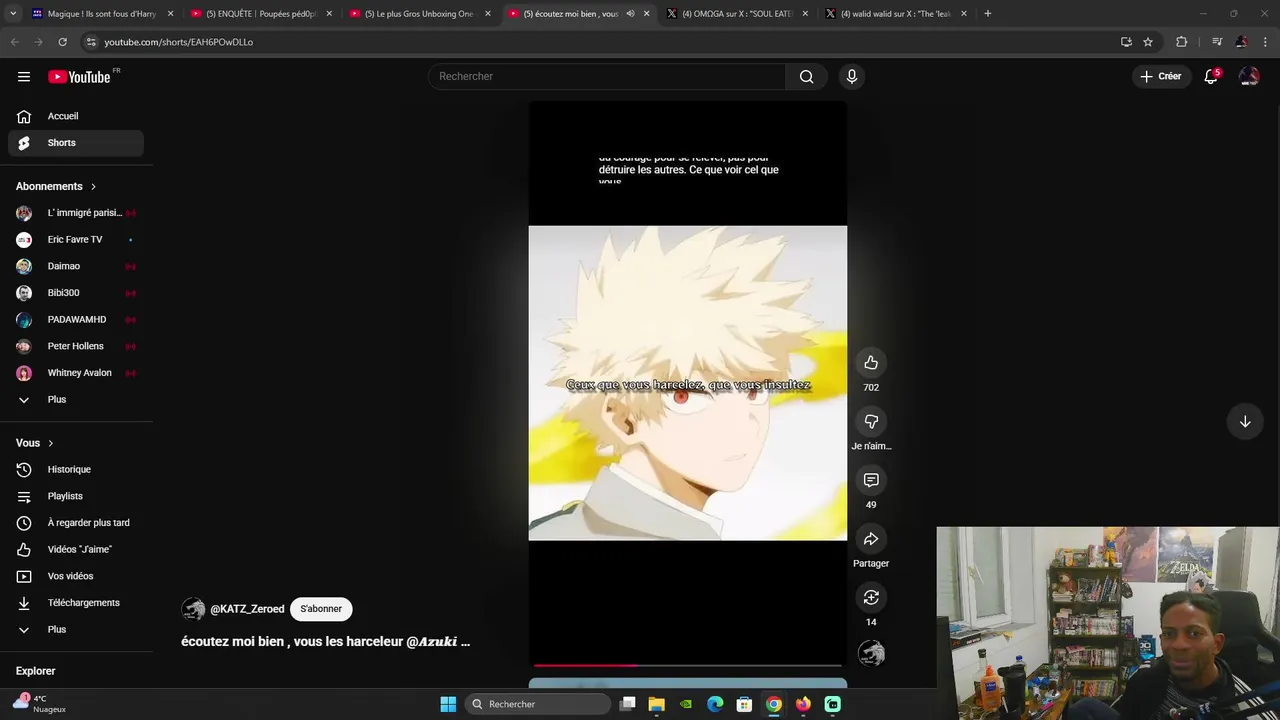Screen dimensions: 1280x720
Task: Expand the Vous section chevron
Action: (x=50, y=443)
